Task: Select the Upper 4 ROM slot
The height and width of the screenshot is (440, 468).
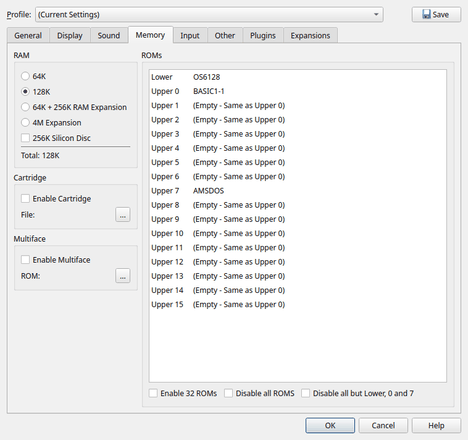Action: pyautogui.click(x=297, y=148)
